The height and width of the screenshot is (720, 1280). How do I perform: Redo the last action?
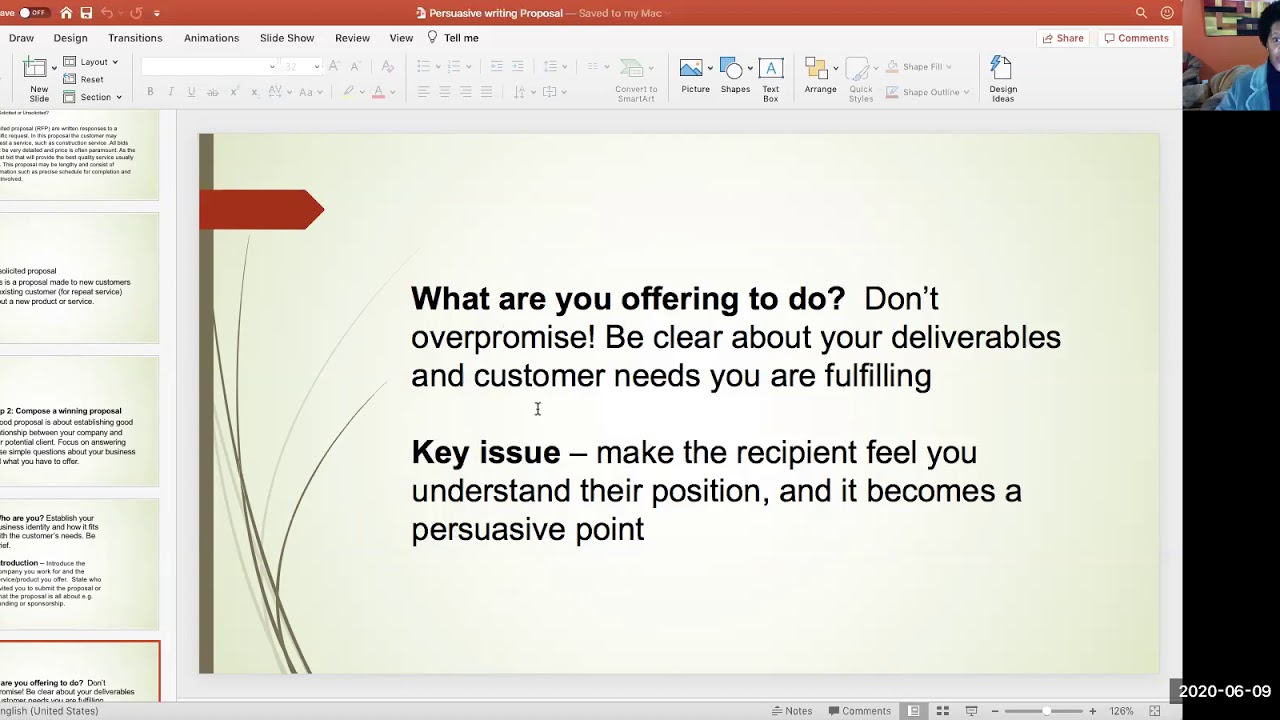tap(136, 13)
